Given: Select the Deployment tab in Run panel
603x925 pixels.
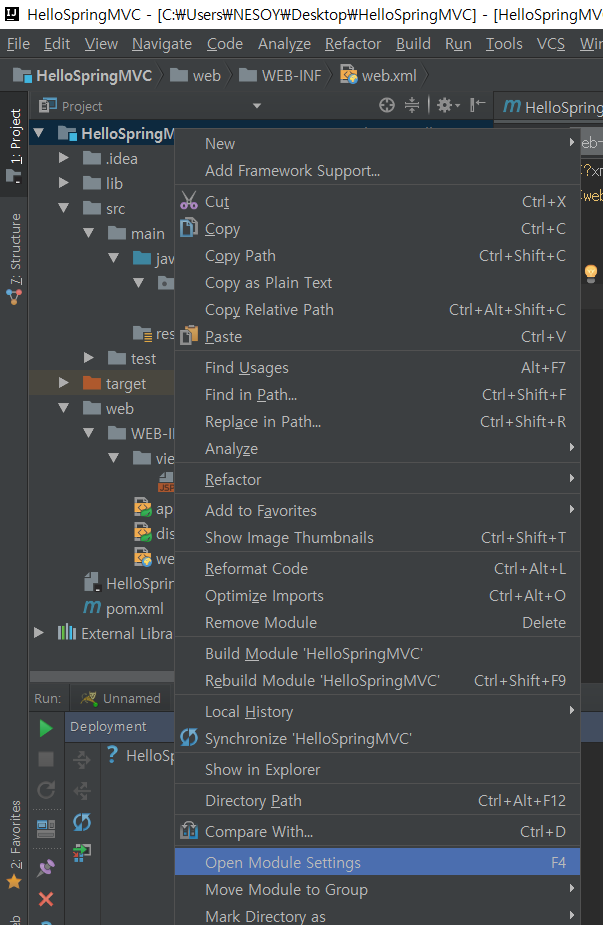Looking at the screenshot, I should click(108, 726).
